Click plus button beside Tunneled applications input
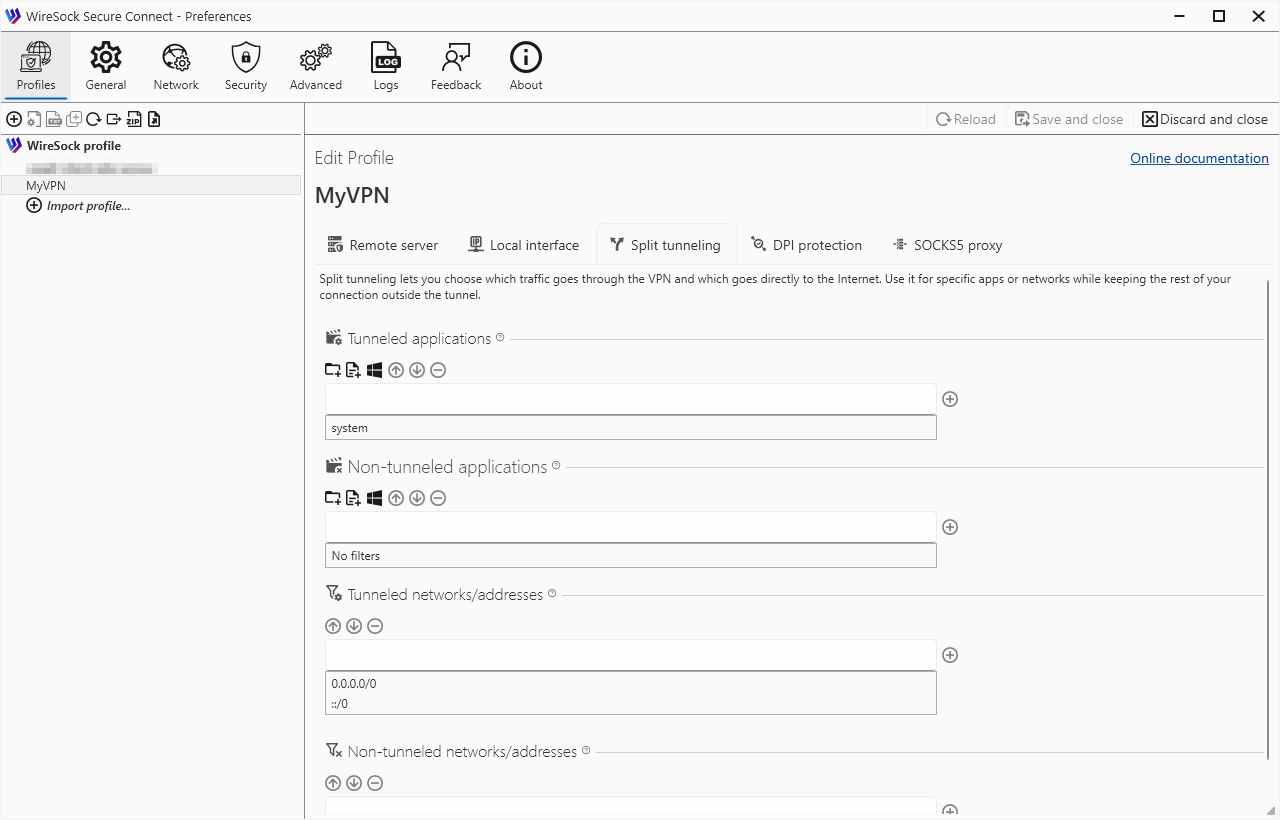The width and height of the screenshot is (1280, 820). click(x=951, y=399)
